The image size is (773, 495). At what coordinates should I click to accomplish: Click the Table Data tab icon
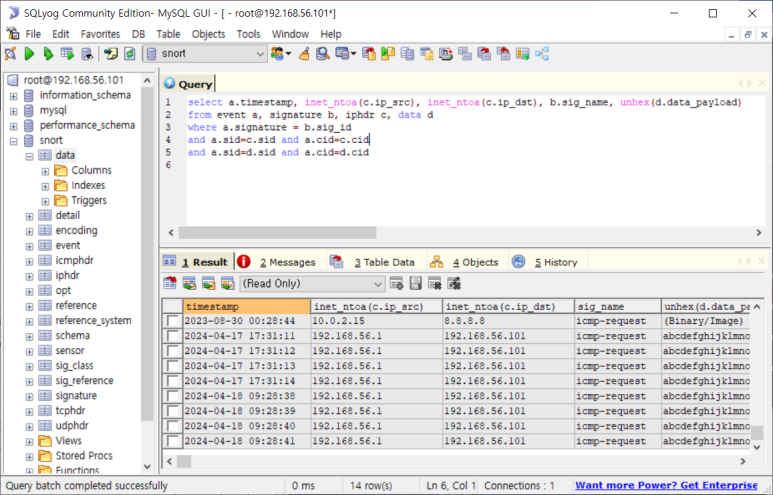(x=337, y=262)
